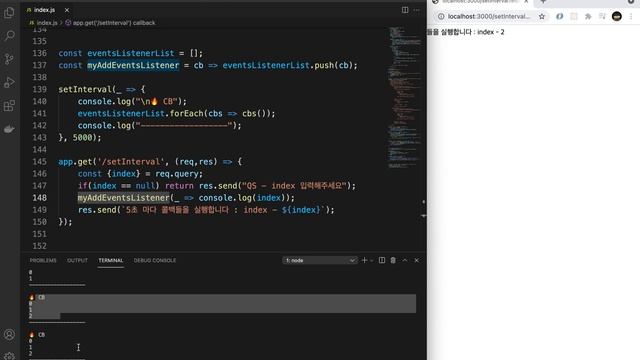Image resolution: width=640 pixels, height=360 pixels.
Task: Switch to the DEBUG CONSOLE tab
Action: point(155,260)
